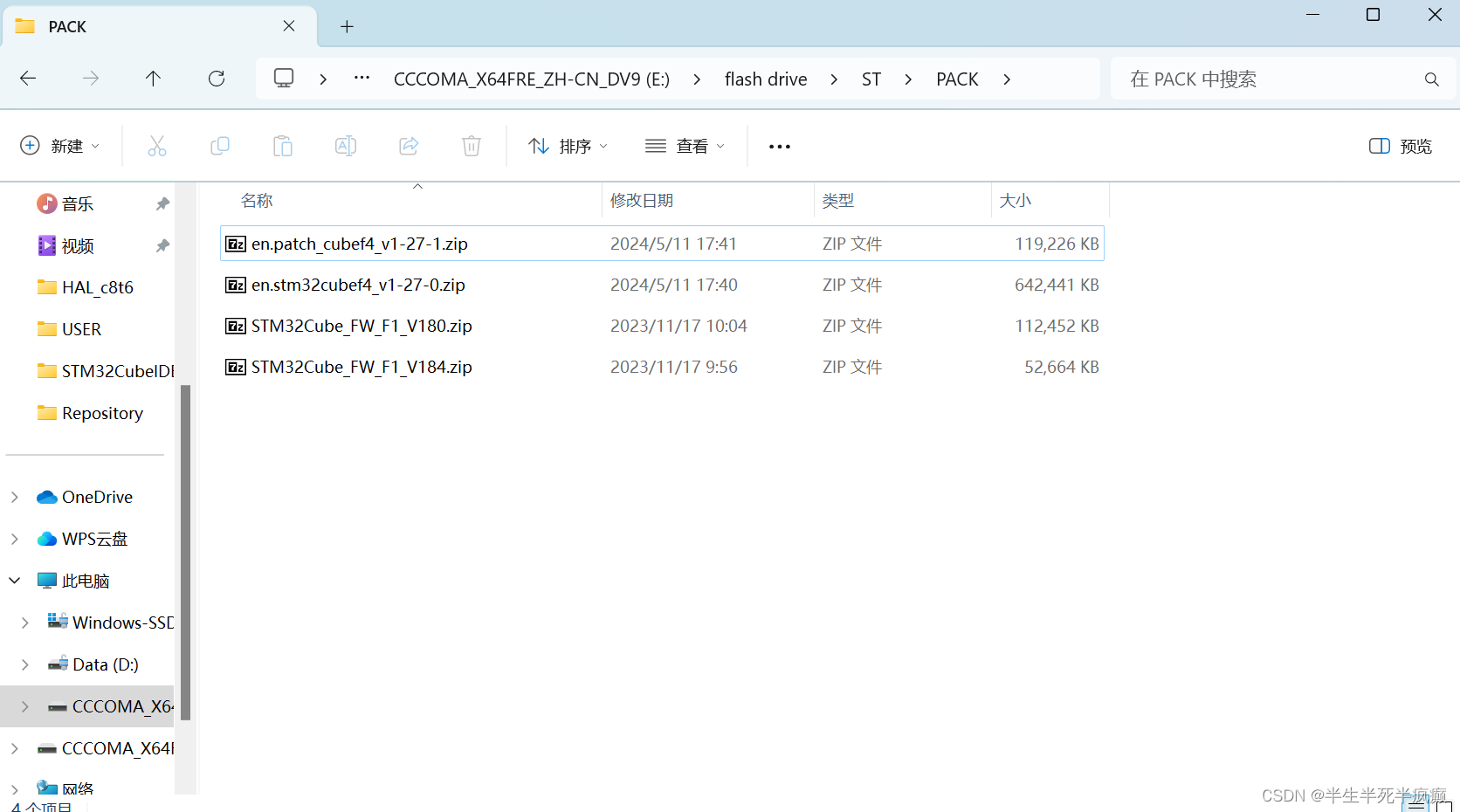
Task: Delete en.patch_cubef4_v1-27-1.zip with trash icon
Action: click(471, 146)
